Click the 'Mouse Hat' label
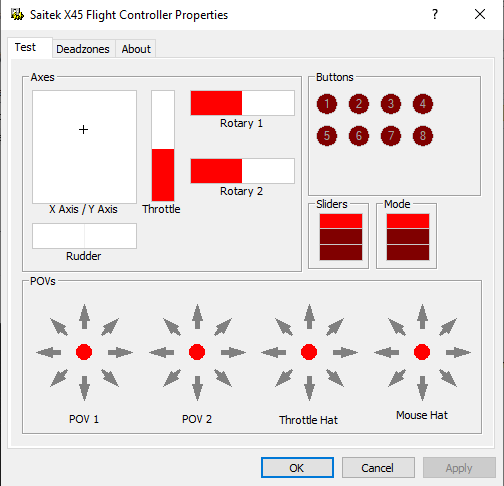Viewport: 504px width, 486px height. [x=422, y=415]
